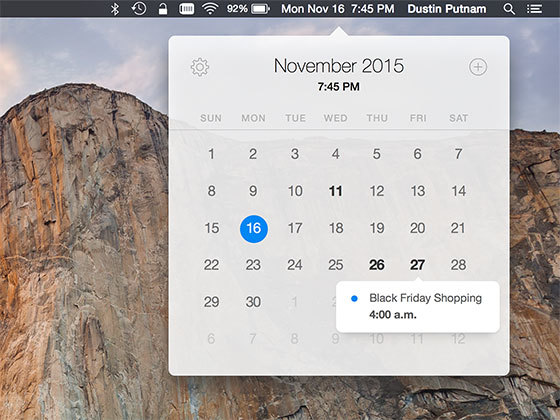The height and width of the screenshot is (420, 560).
Task: Pick date 3 in first week
Action: pos(295,154)
